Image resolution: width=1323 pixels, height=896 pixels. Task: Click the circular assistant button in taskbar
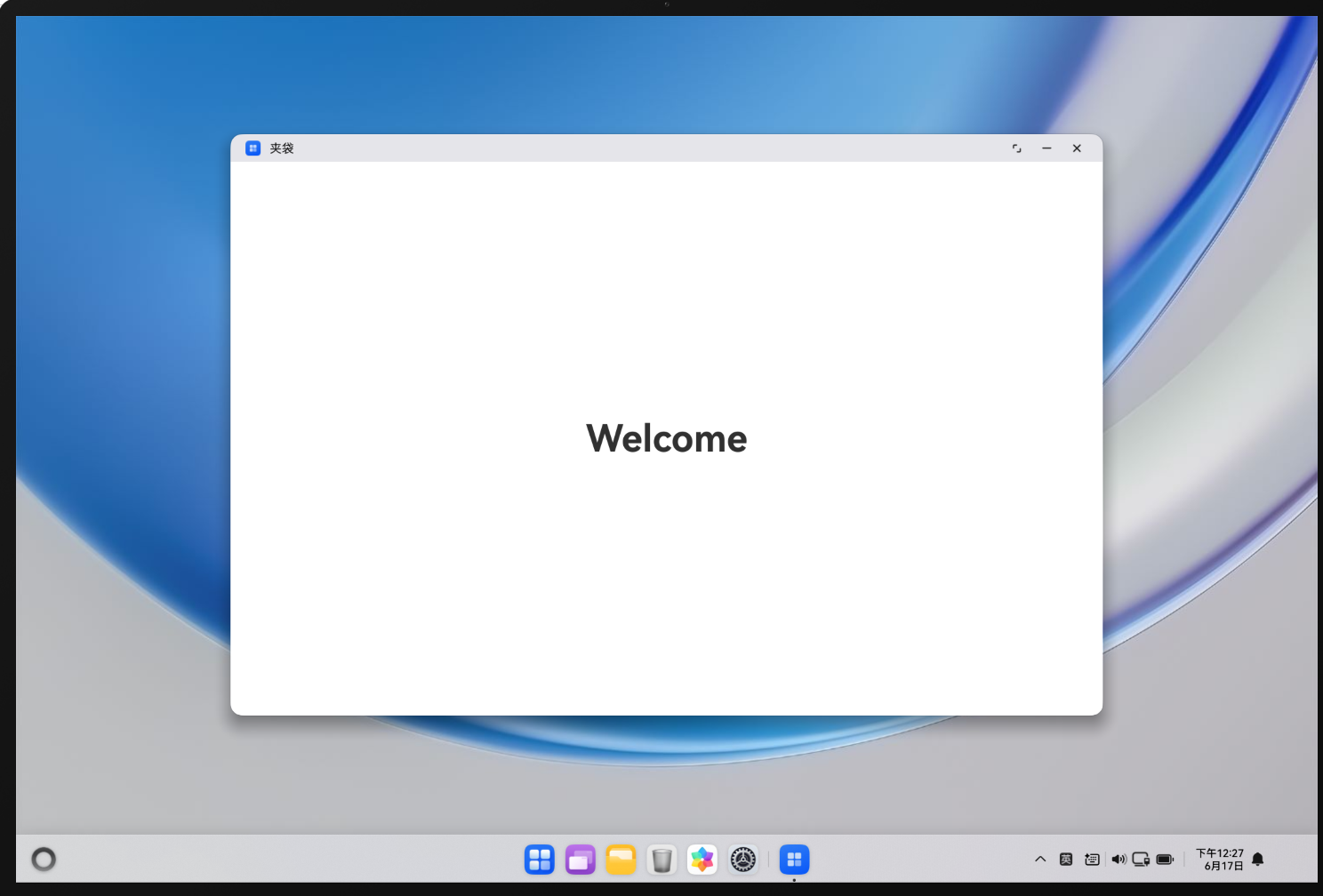point(44,860)
